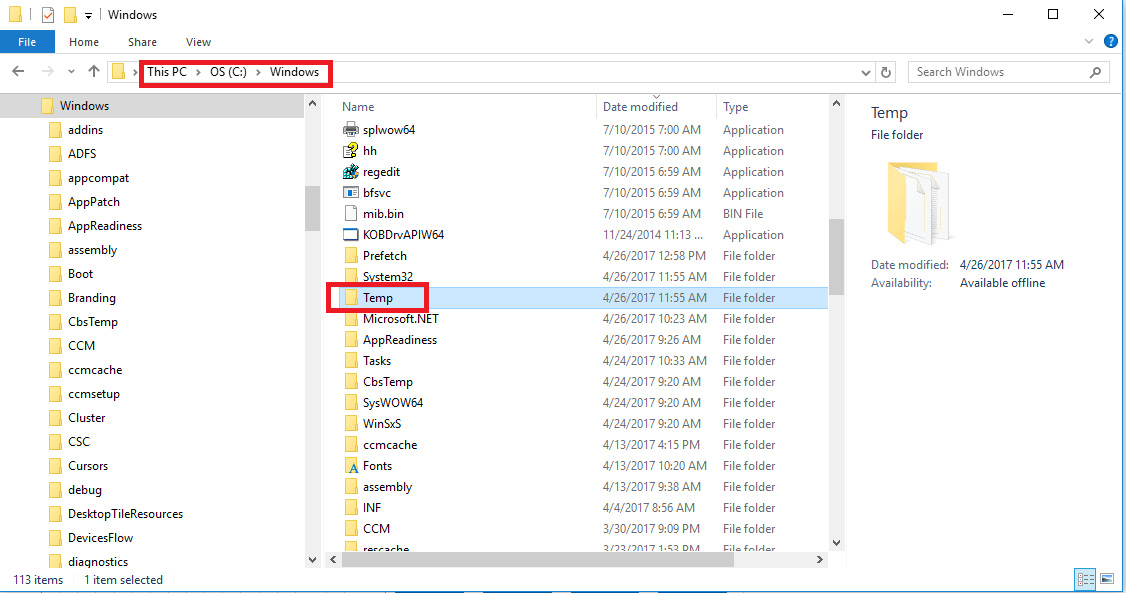This screenshot has width=1126, height=593.
Task: Click the navigation pane scrollbar thumb
Action: tap(312, 208)
